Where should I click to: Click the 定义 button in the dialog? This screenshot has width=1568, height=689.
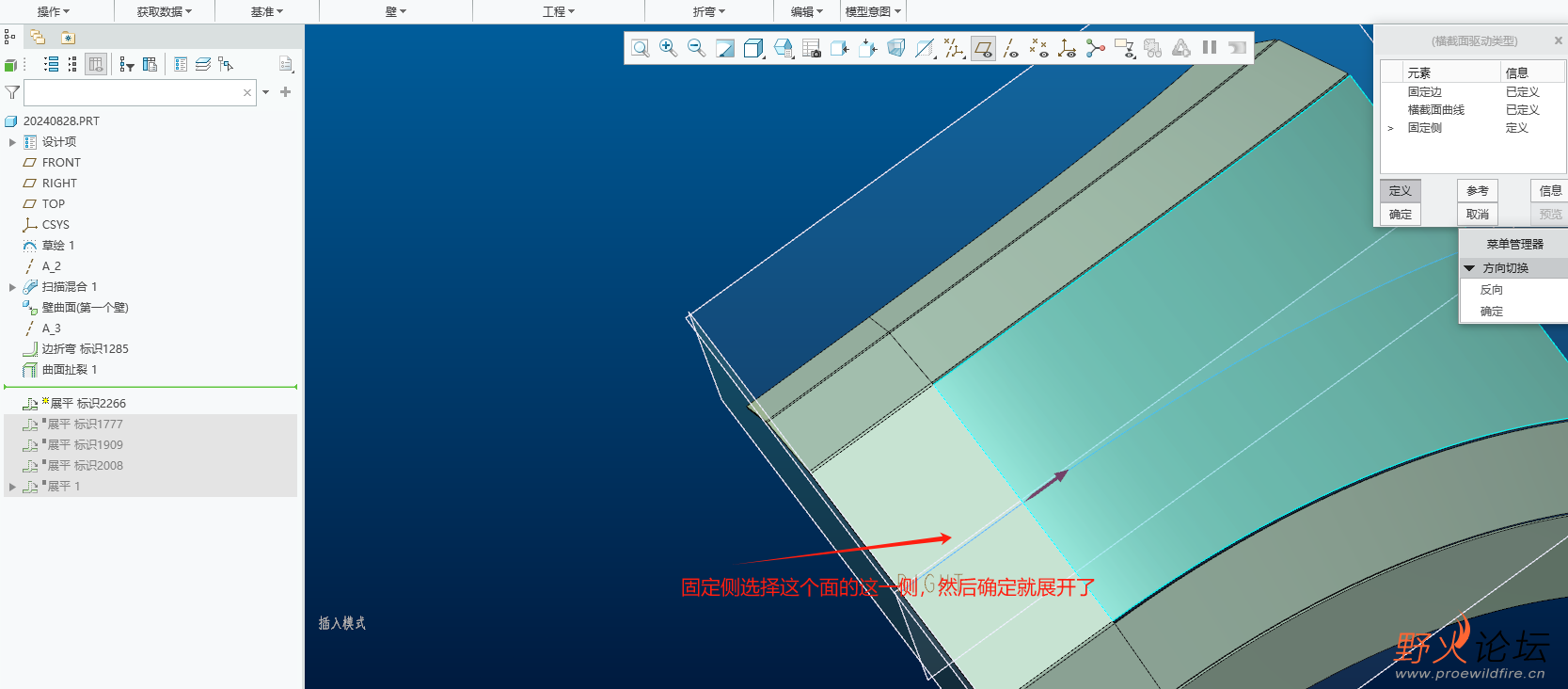coord(1401,190)
